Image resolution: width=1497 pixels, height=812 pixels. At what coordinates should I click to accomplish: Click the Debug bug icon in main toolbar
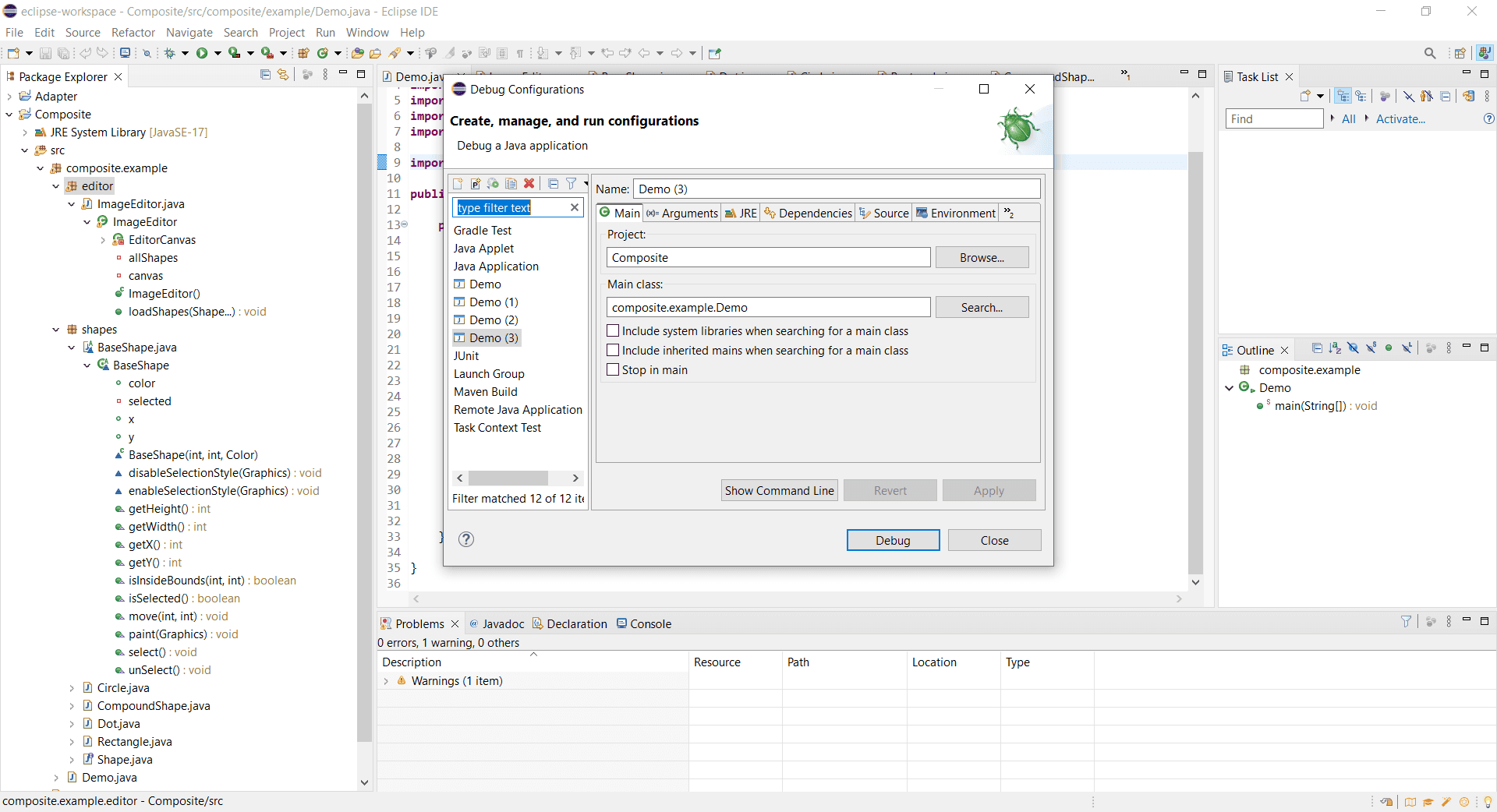pyautogui.click(x=169, y=53)
